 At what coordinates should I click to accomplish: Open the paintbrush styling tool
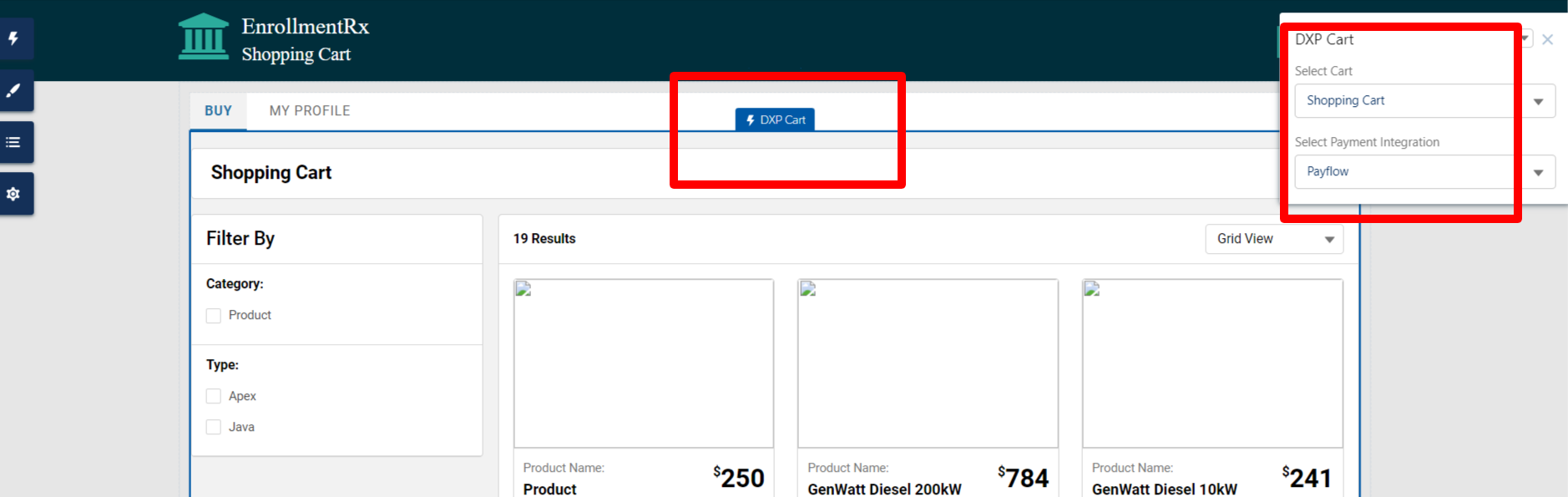14,90
